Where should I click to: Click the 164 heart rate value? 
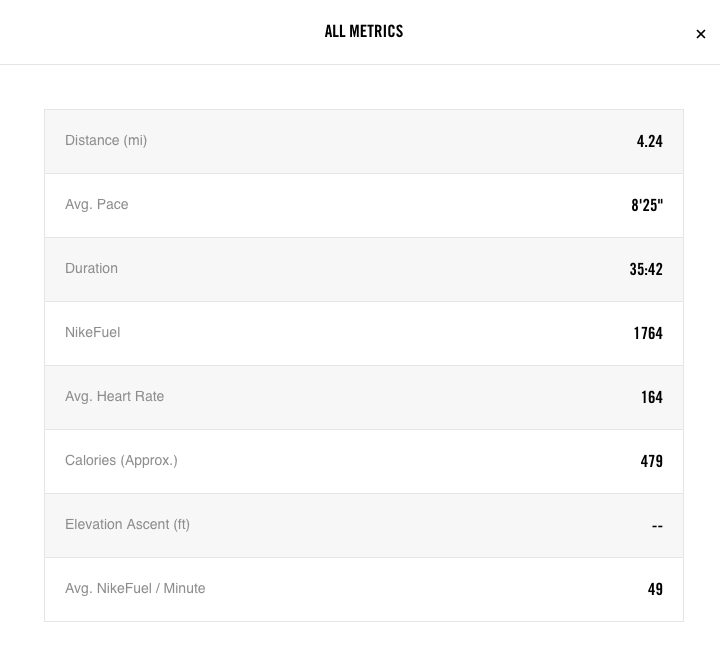[652, 397]
